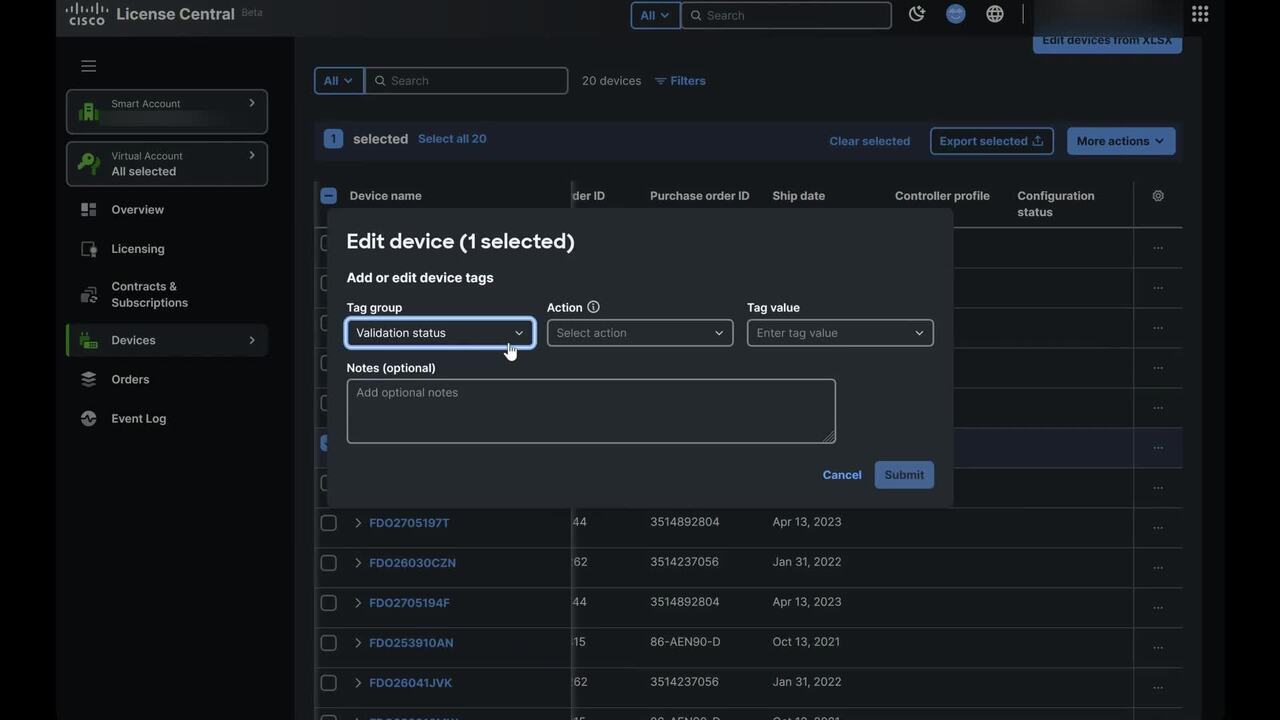Open device link FDO253910AN

pos(411,643)
